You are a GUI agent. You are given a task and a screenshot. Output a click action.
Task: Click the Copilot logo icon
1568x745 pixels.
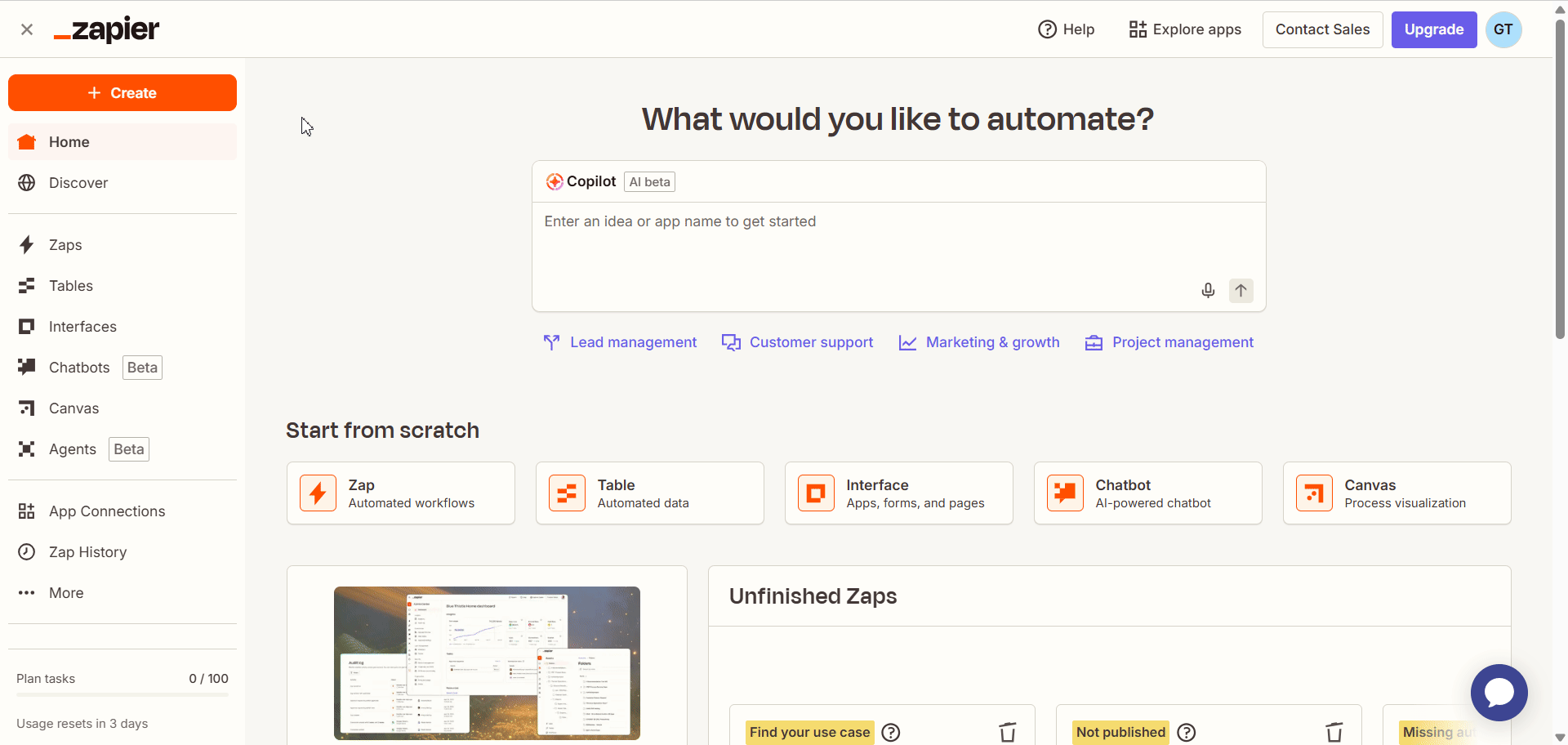[555, 181]
